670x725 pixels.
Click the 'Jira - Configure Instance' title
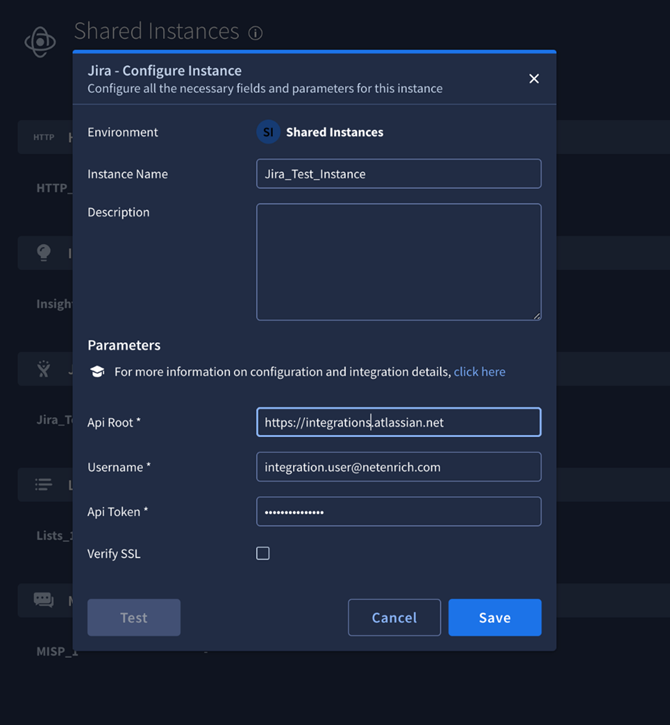[165, 71]
